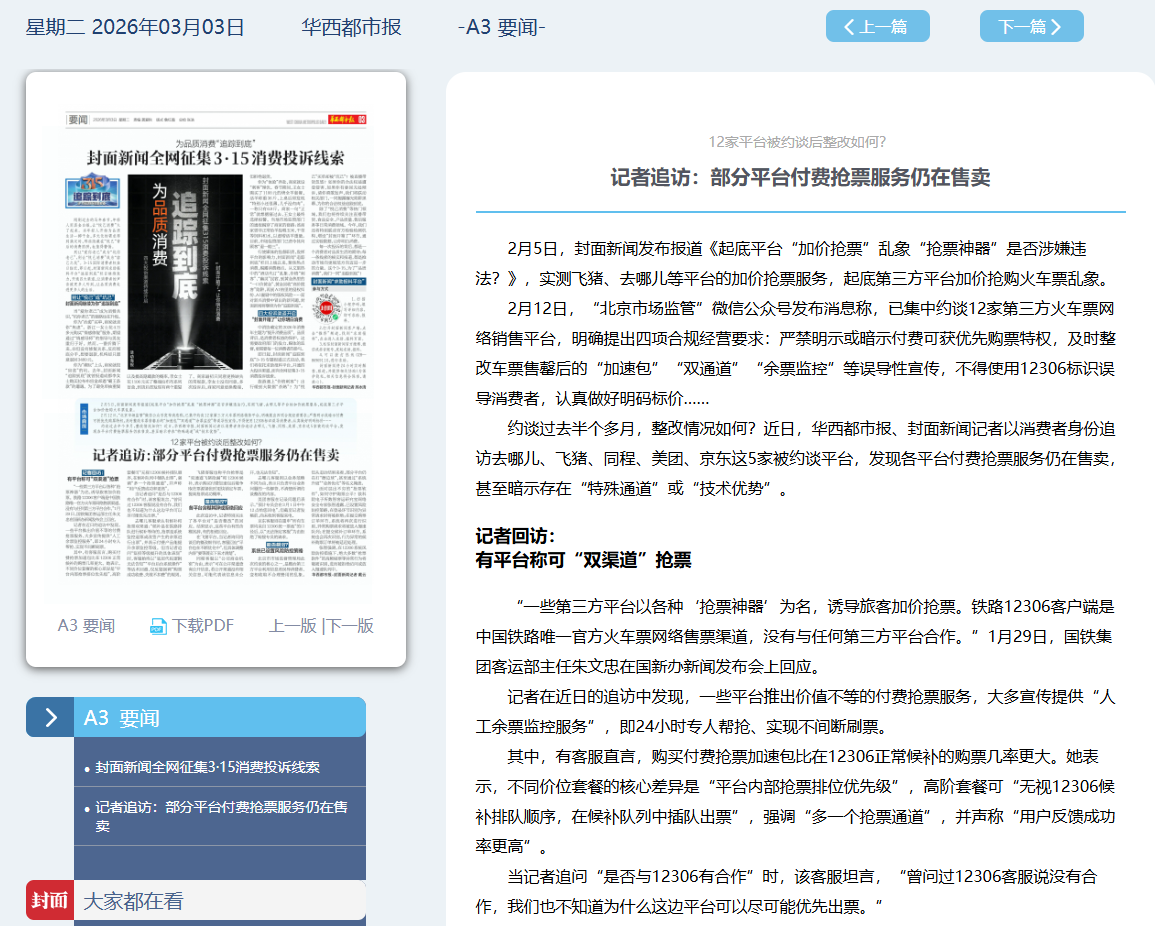Go to next article with 下一篇 button
This screenshot has height=926, width=1155.
[1031, 27]
